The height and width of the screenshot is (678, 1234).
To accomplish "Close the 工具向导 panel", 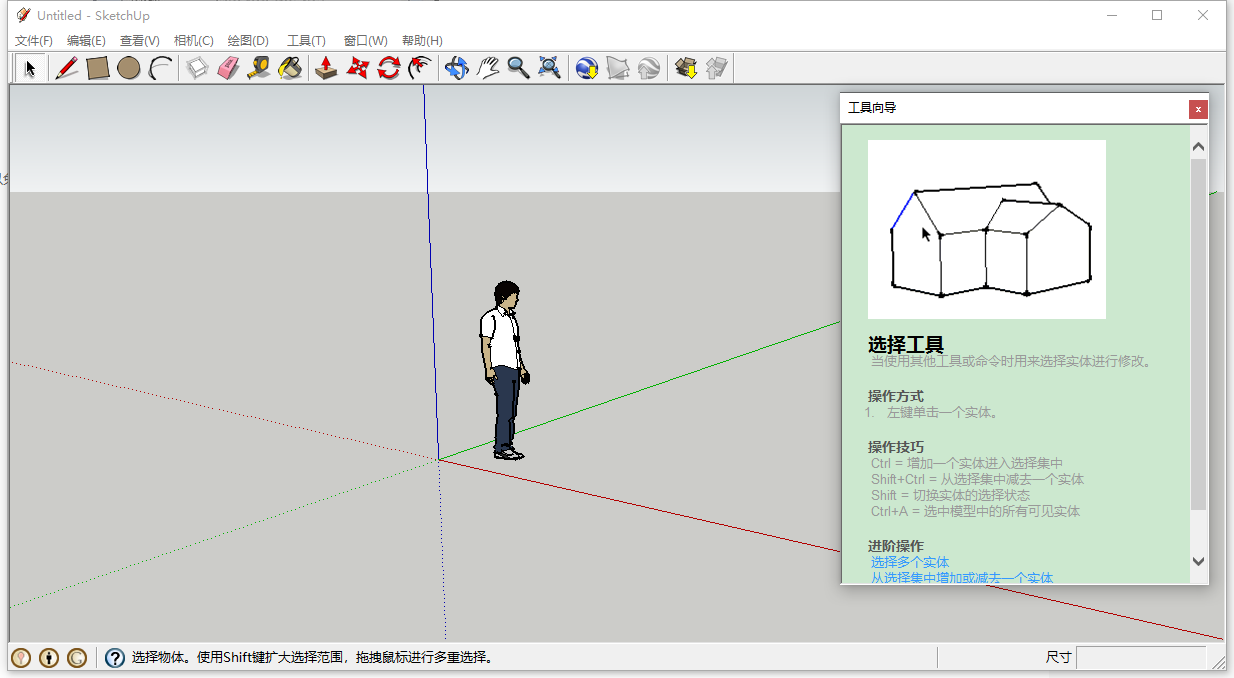I will pos(1198,109).
